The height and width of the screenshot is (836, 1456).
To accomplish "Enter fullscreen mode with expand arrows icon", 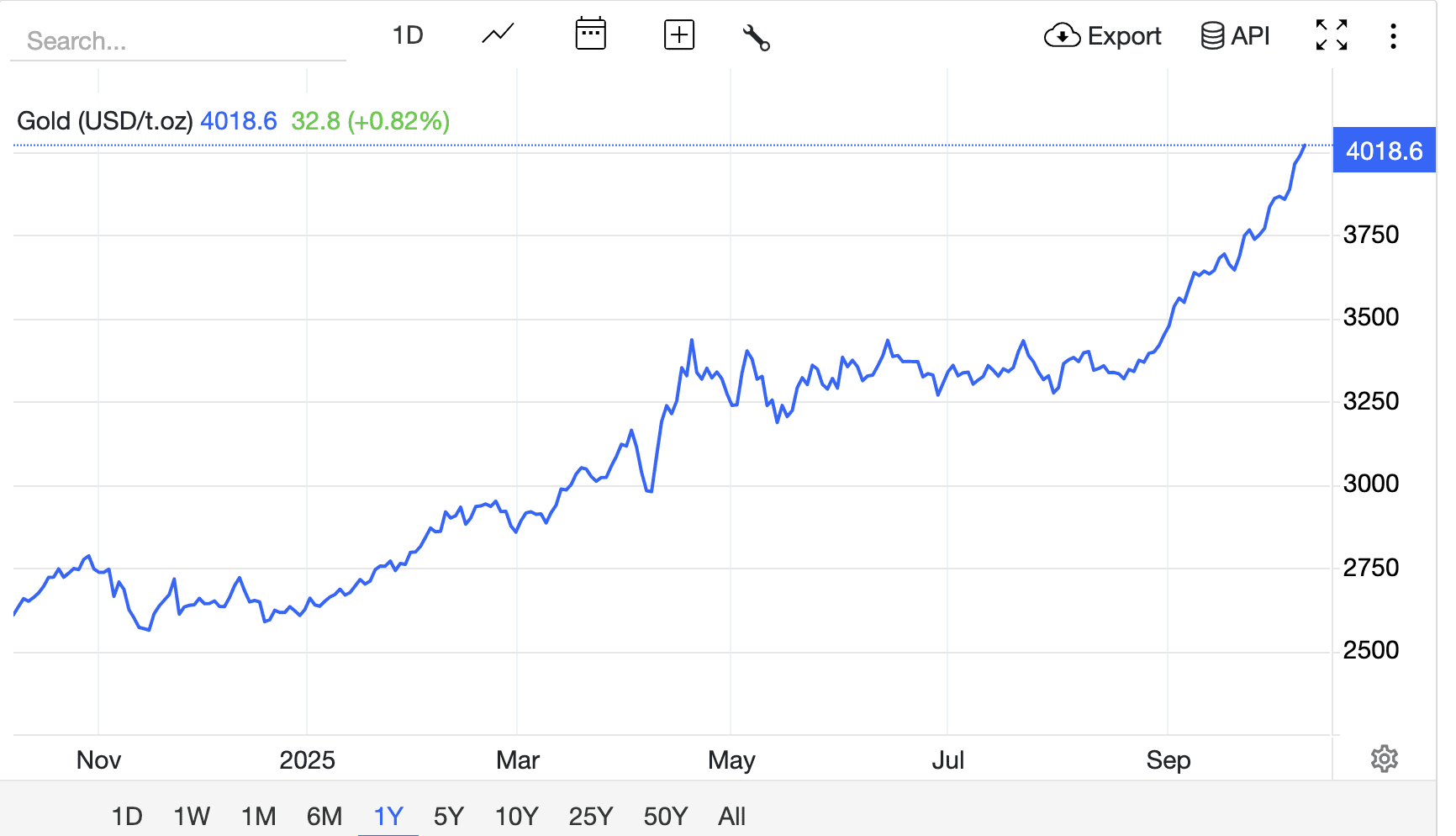I will pyautogui.click(x=1331, y=35).
